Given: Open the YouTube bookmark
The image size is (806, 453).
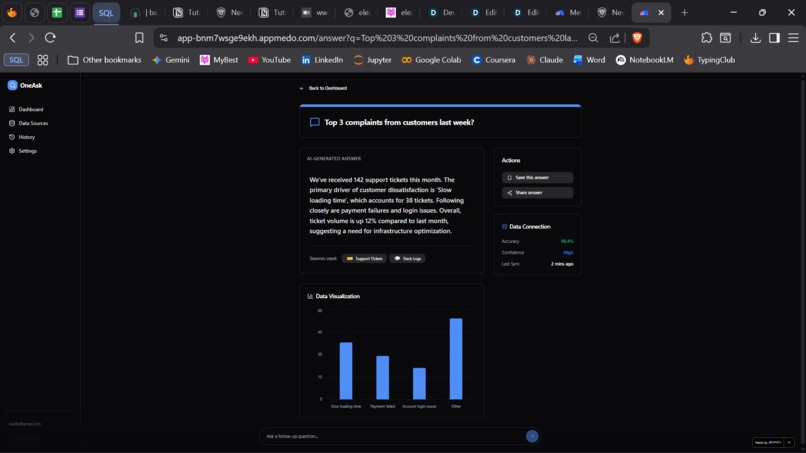Looking at the screenshot, I should (x=269, y=60).
